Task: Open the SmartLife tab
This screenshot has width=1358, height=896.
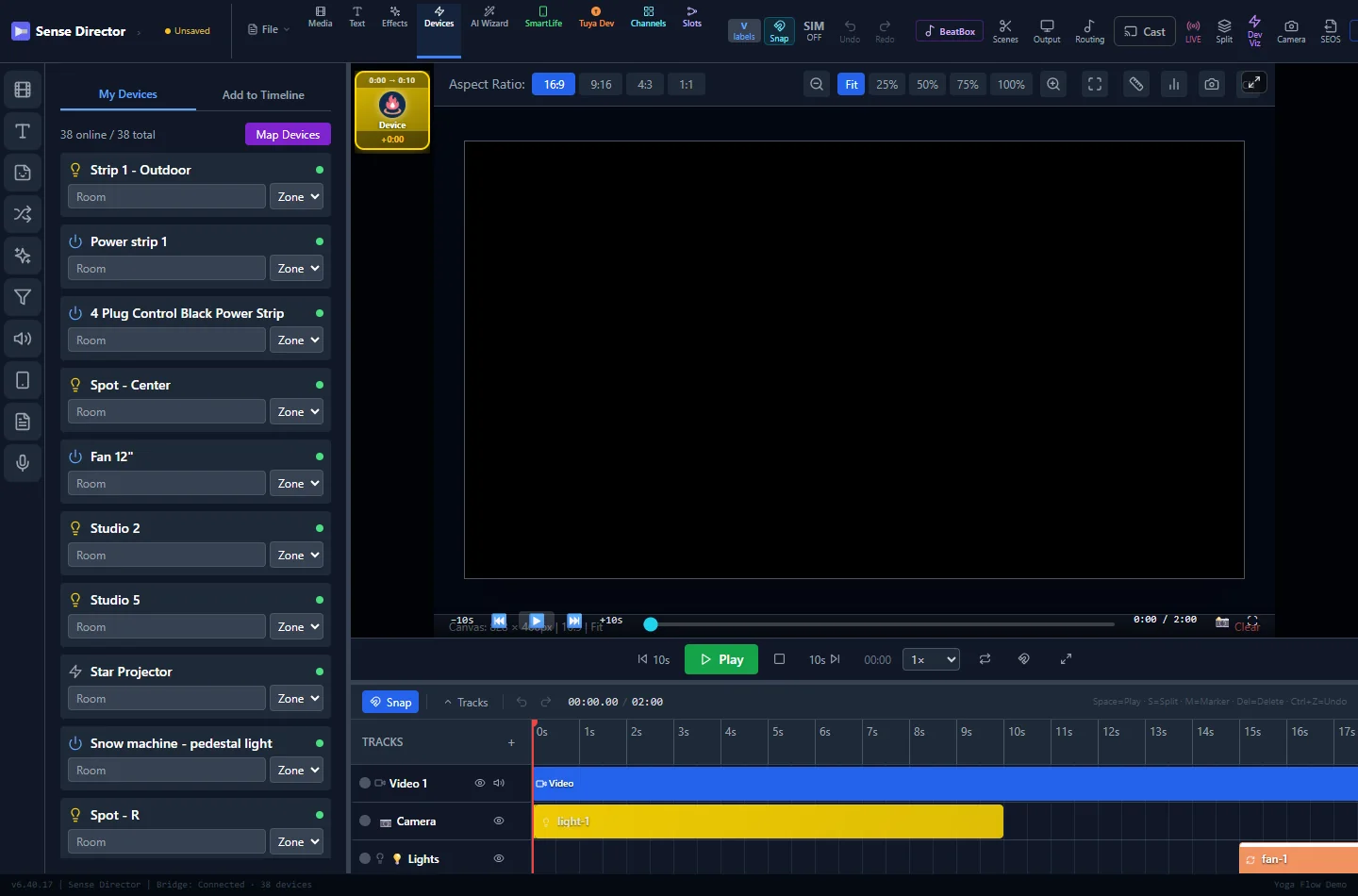Action: [x=543, y=17]
